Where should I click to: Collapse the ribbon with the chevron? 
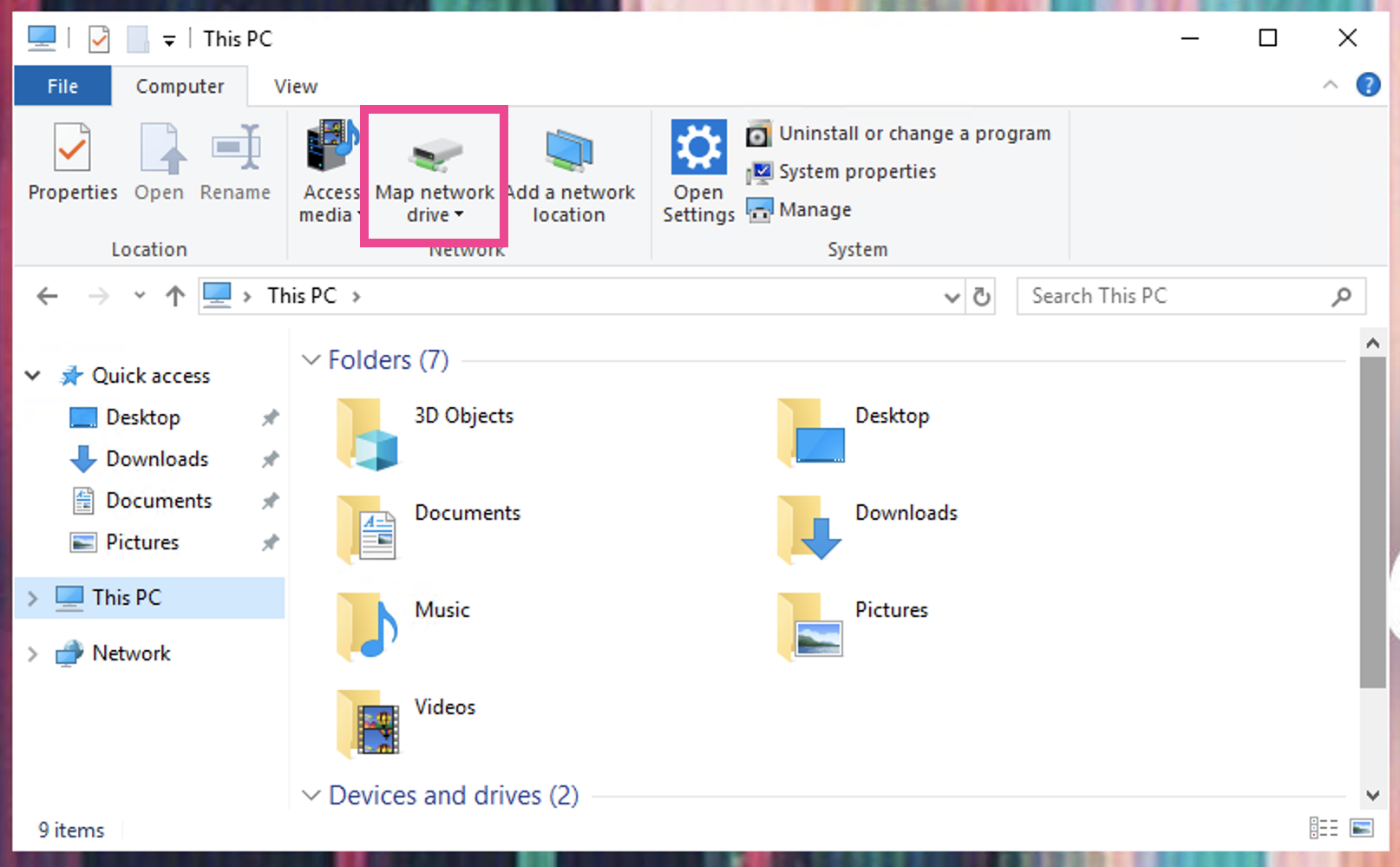[x=1330, y=85]
